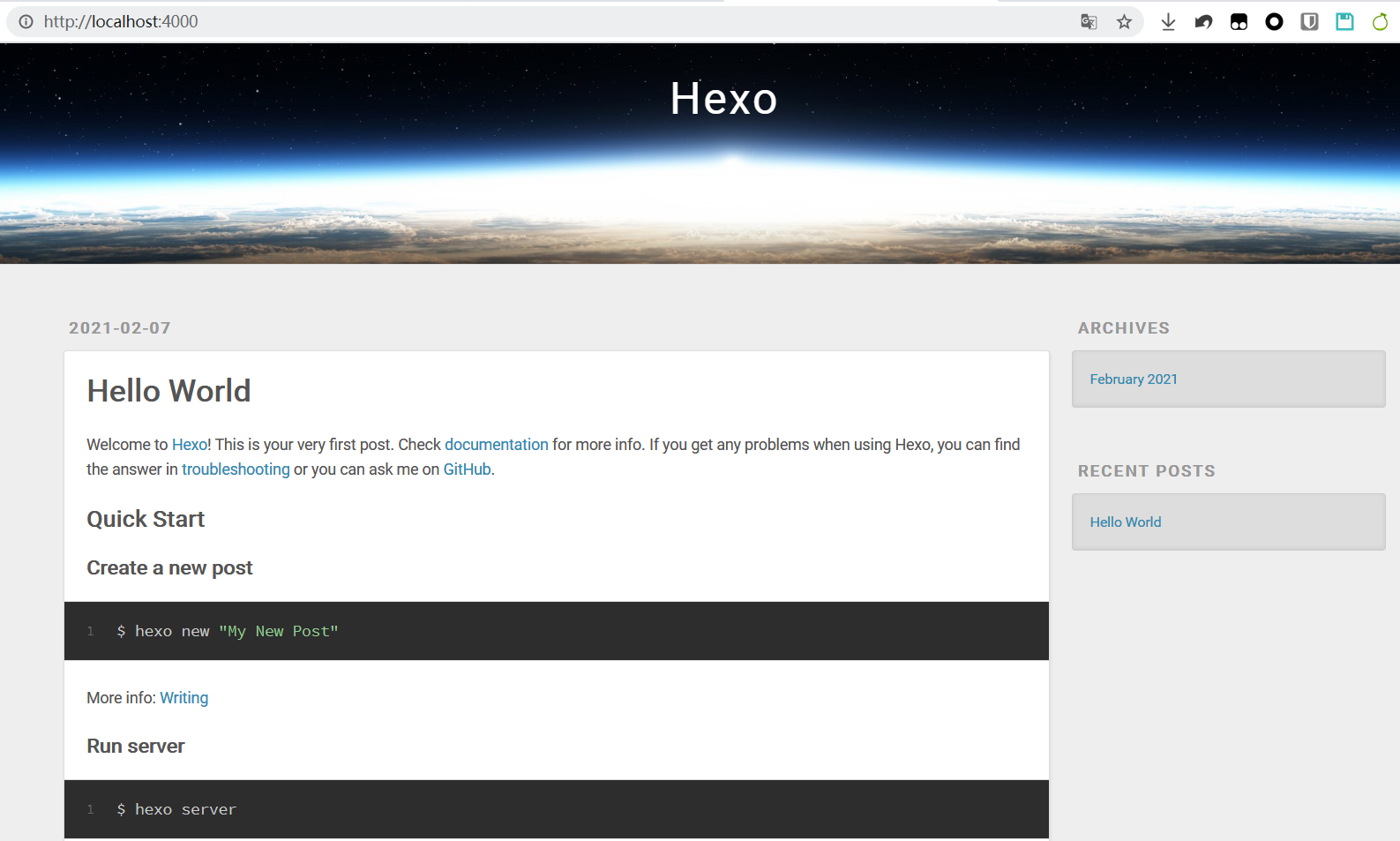The height and width of the screenshot is (841, 1400).
Task: Click the Run server heading
Action: pos(136,747)
